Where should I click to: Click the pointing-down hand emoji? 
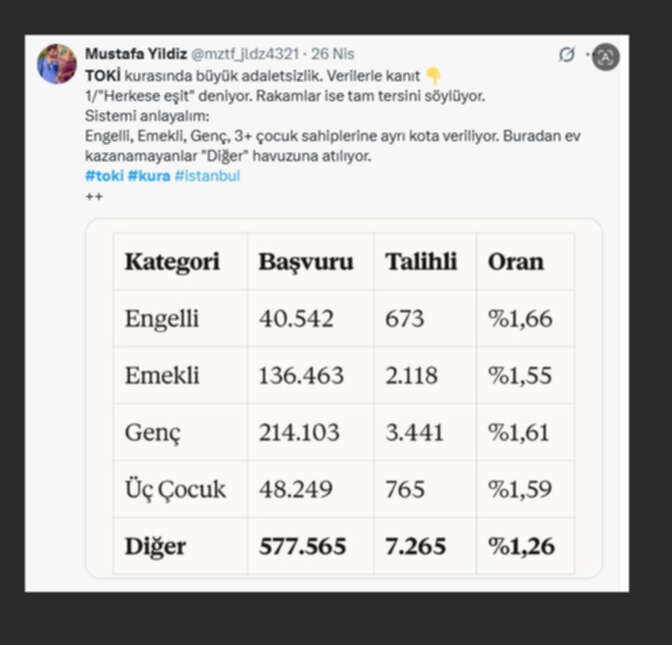[x=433, y=75]
